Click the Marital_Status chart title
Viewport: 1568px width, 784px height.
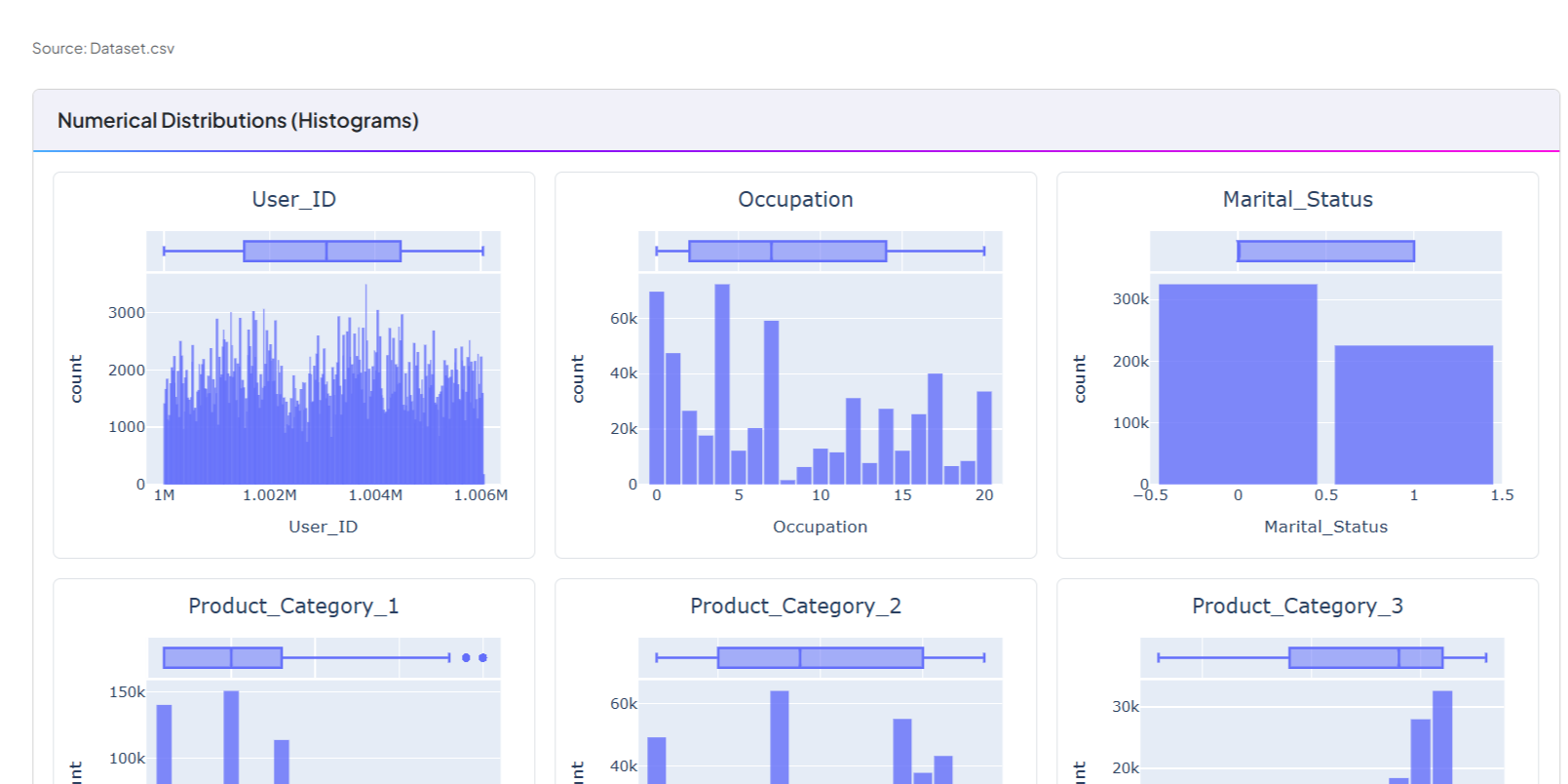1297,199
